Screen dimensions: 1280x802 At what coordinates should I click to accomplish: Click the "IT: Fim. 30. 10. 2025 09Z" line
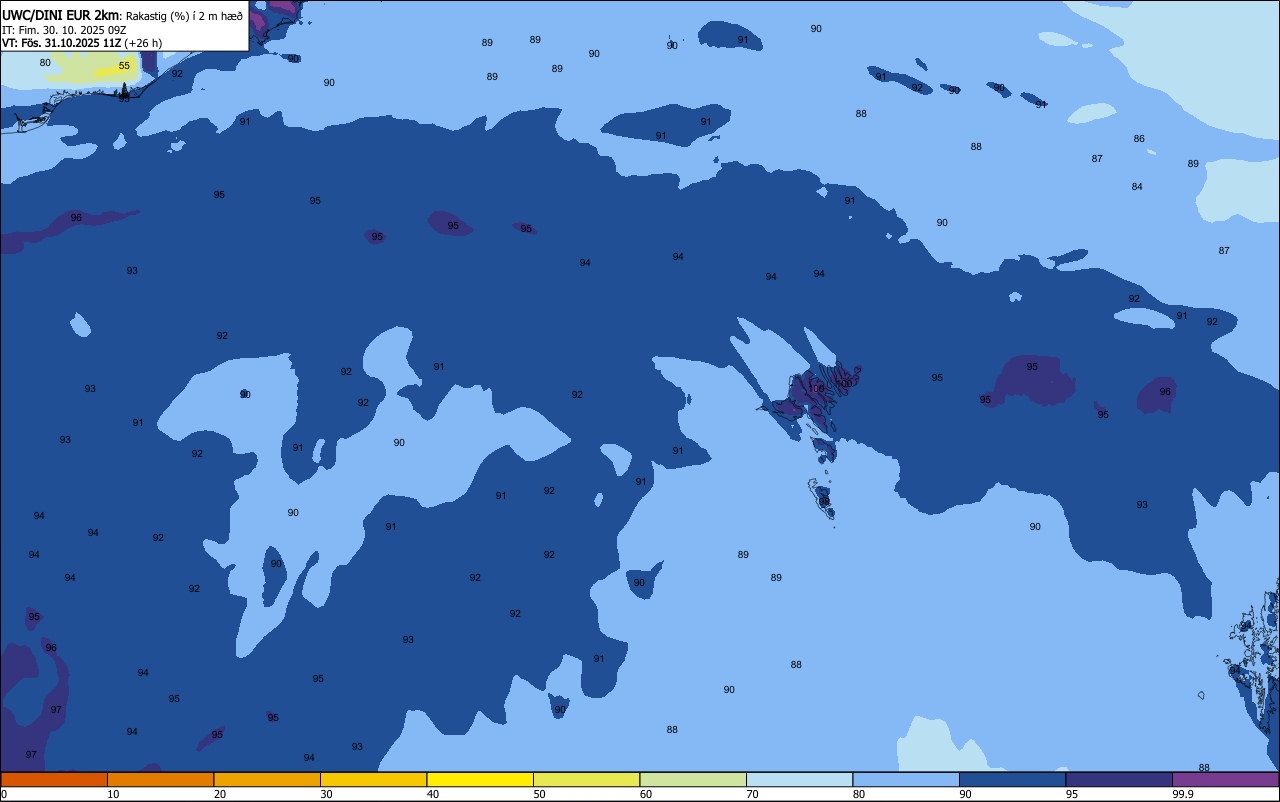(x=63, y=30)
